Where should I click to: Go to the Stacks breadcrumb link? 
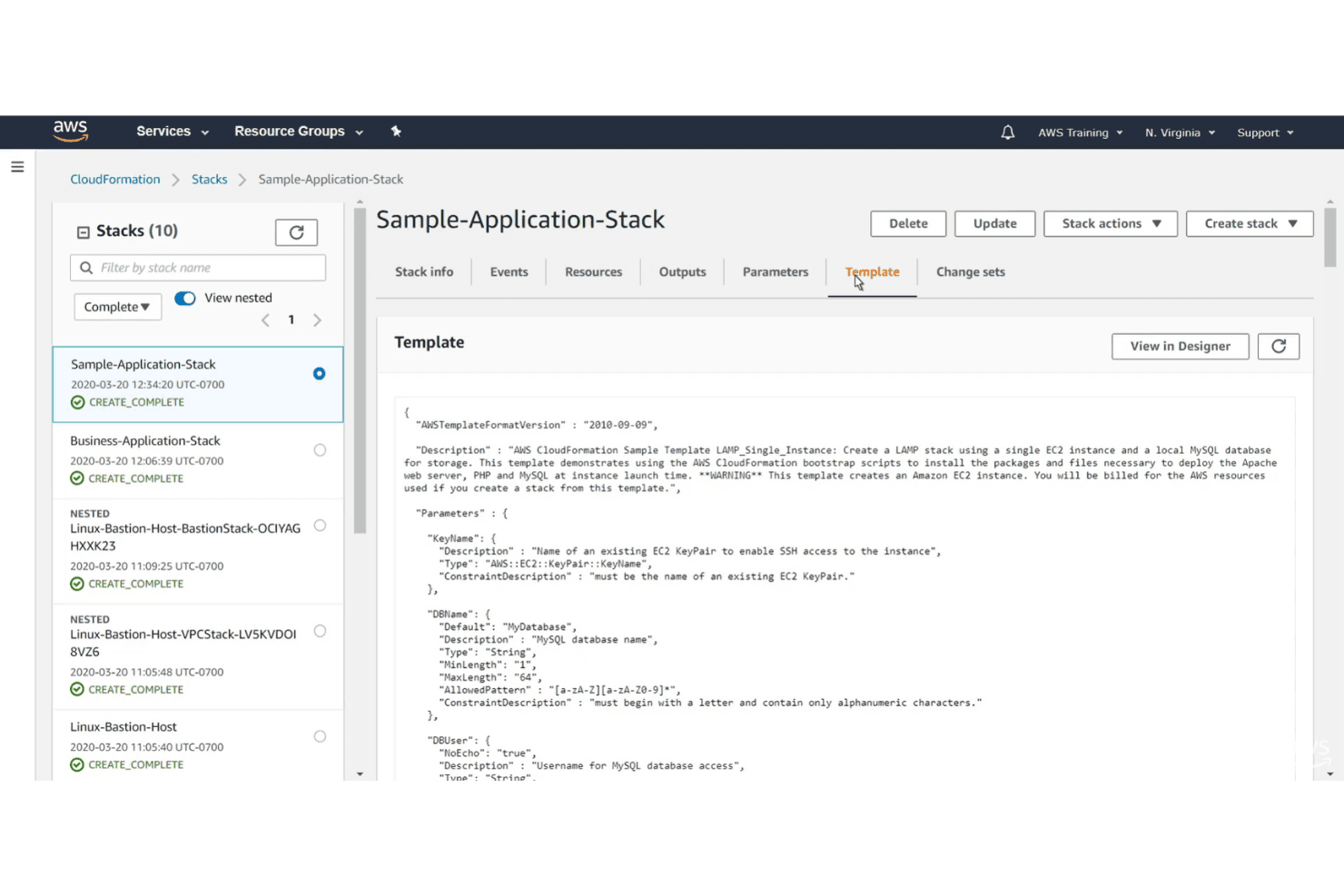coord(209,180)
